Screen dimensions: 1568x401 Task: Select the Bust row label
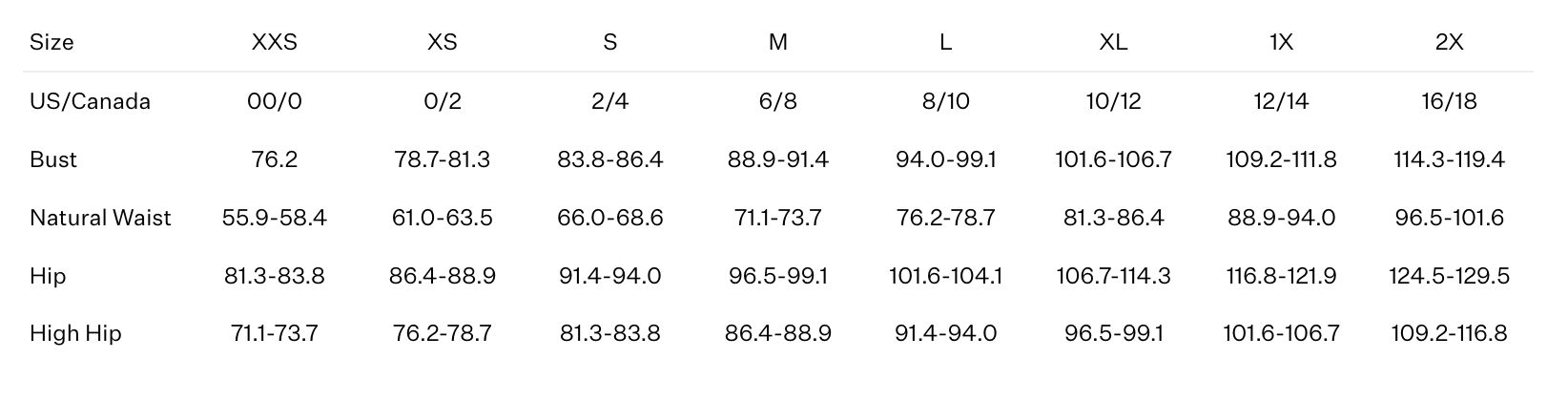click(53, 159)
